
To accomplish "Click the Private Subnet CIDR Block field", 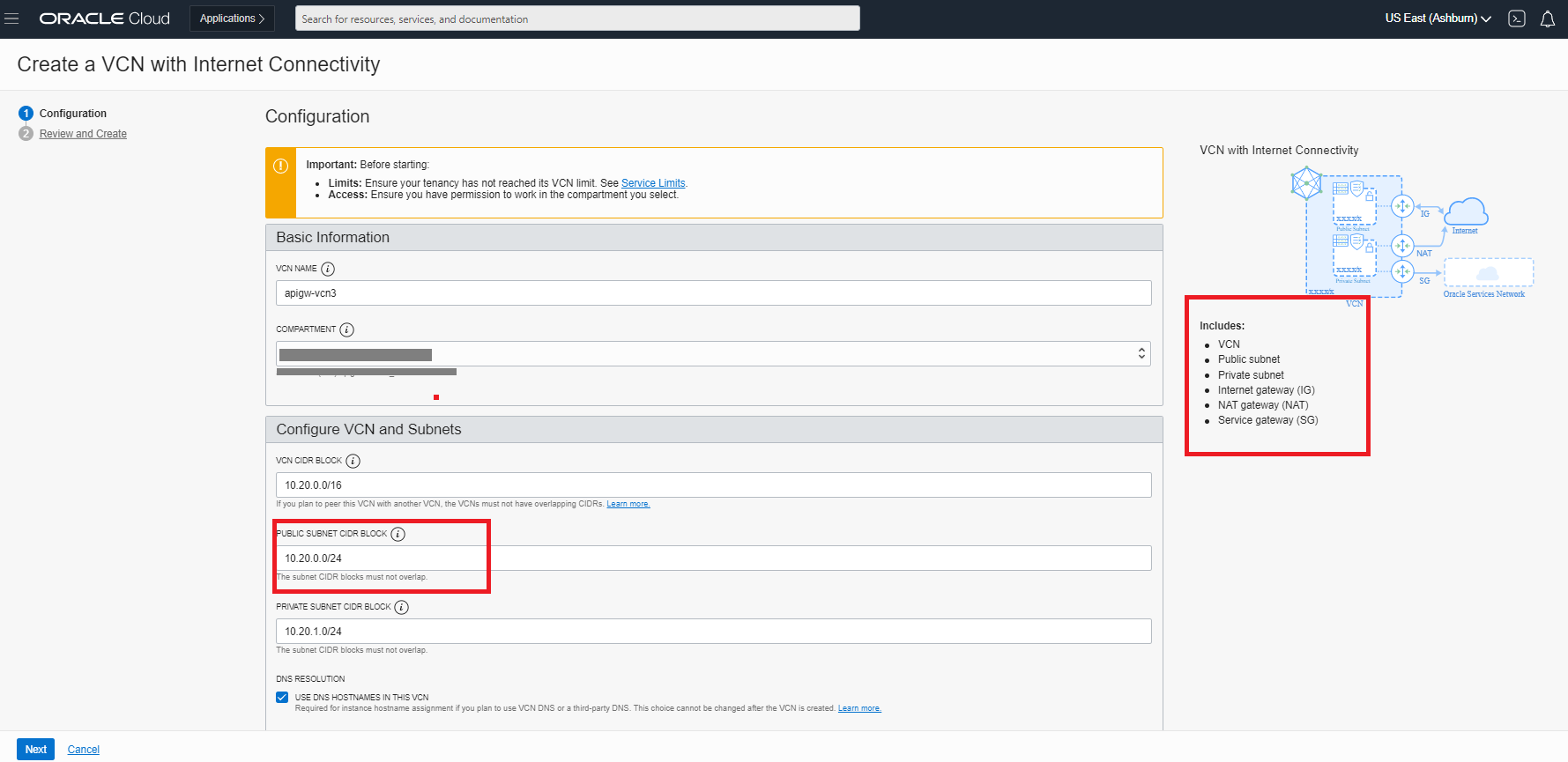I will point(712,632).
